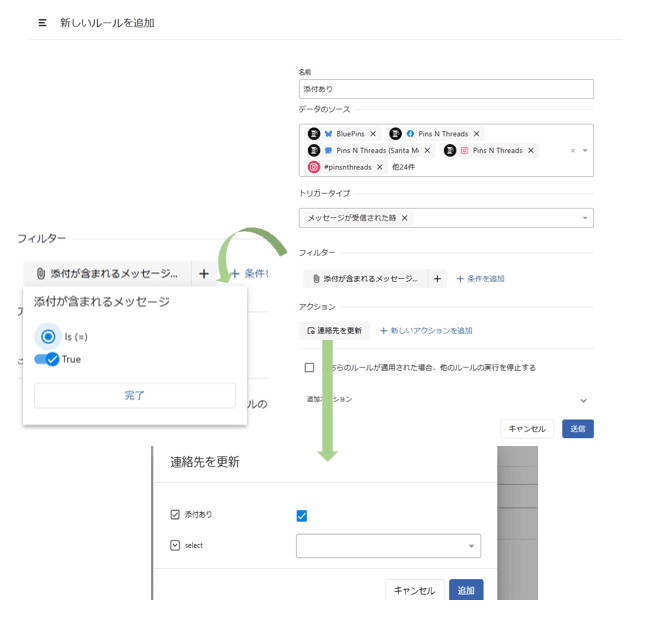The width and height of the screenshot is (668, 640).
Task: Click the 連絡先を更新 action chip
Action: click(334, 330)
